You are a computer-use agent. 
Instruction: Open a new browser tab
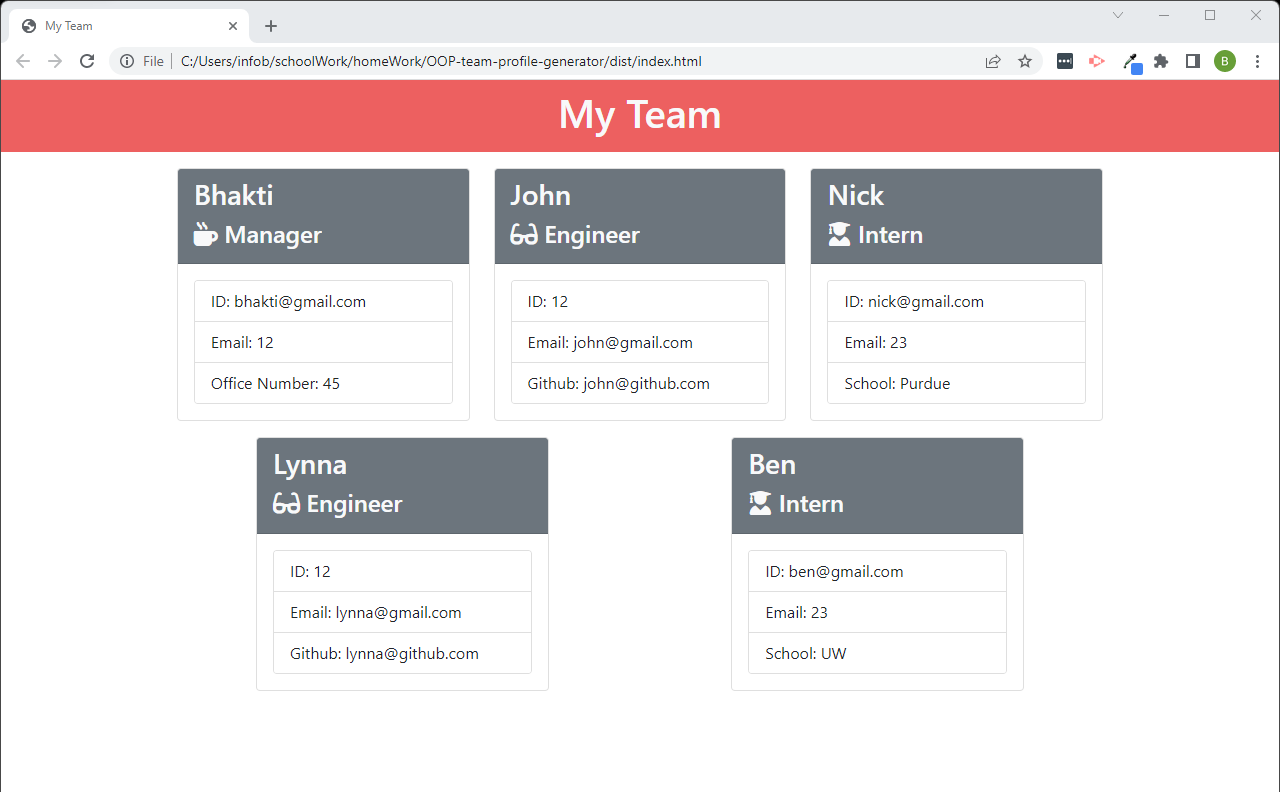pyautogui.click(x=270, y=25)
